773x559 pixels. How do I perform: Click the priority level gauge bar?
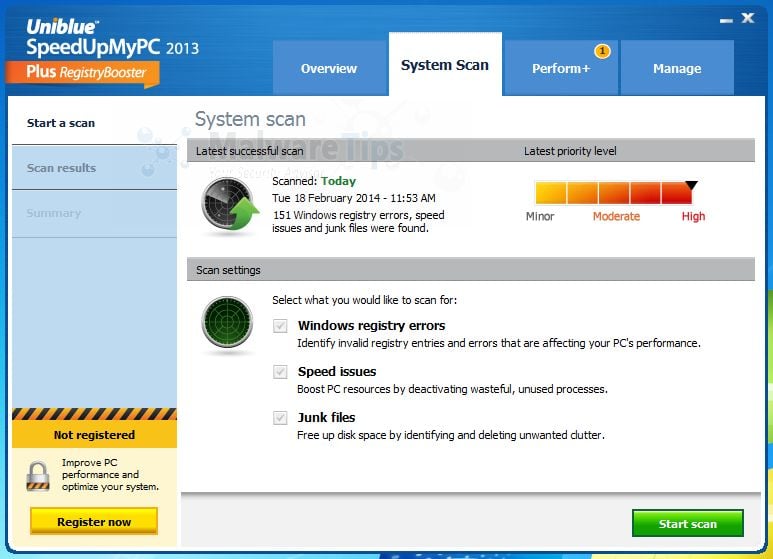click(614, 192)
